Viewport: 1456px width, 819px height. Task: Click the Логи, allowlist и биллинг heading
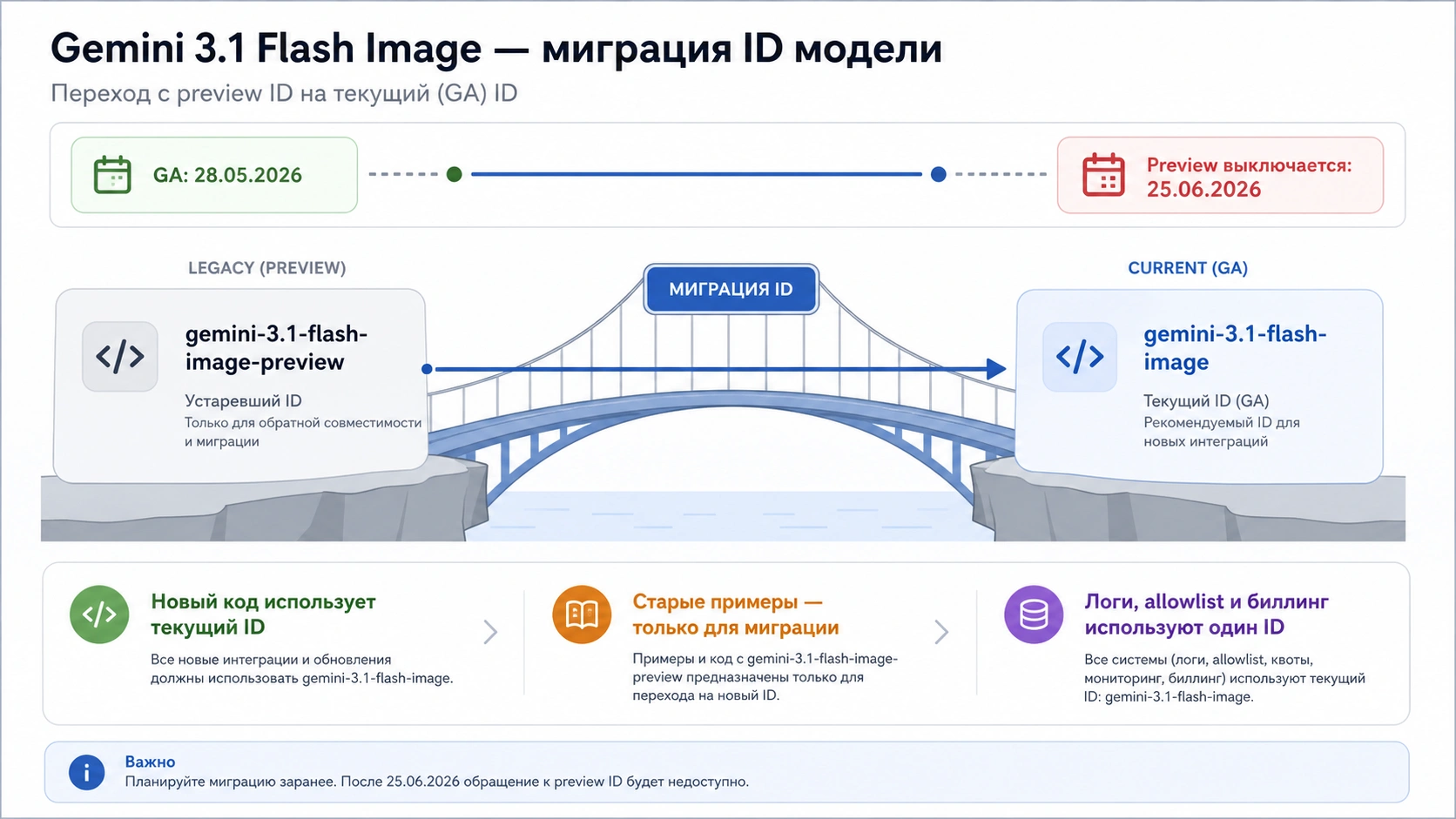1206,614
